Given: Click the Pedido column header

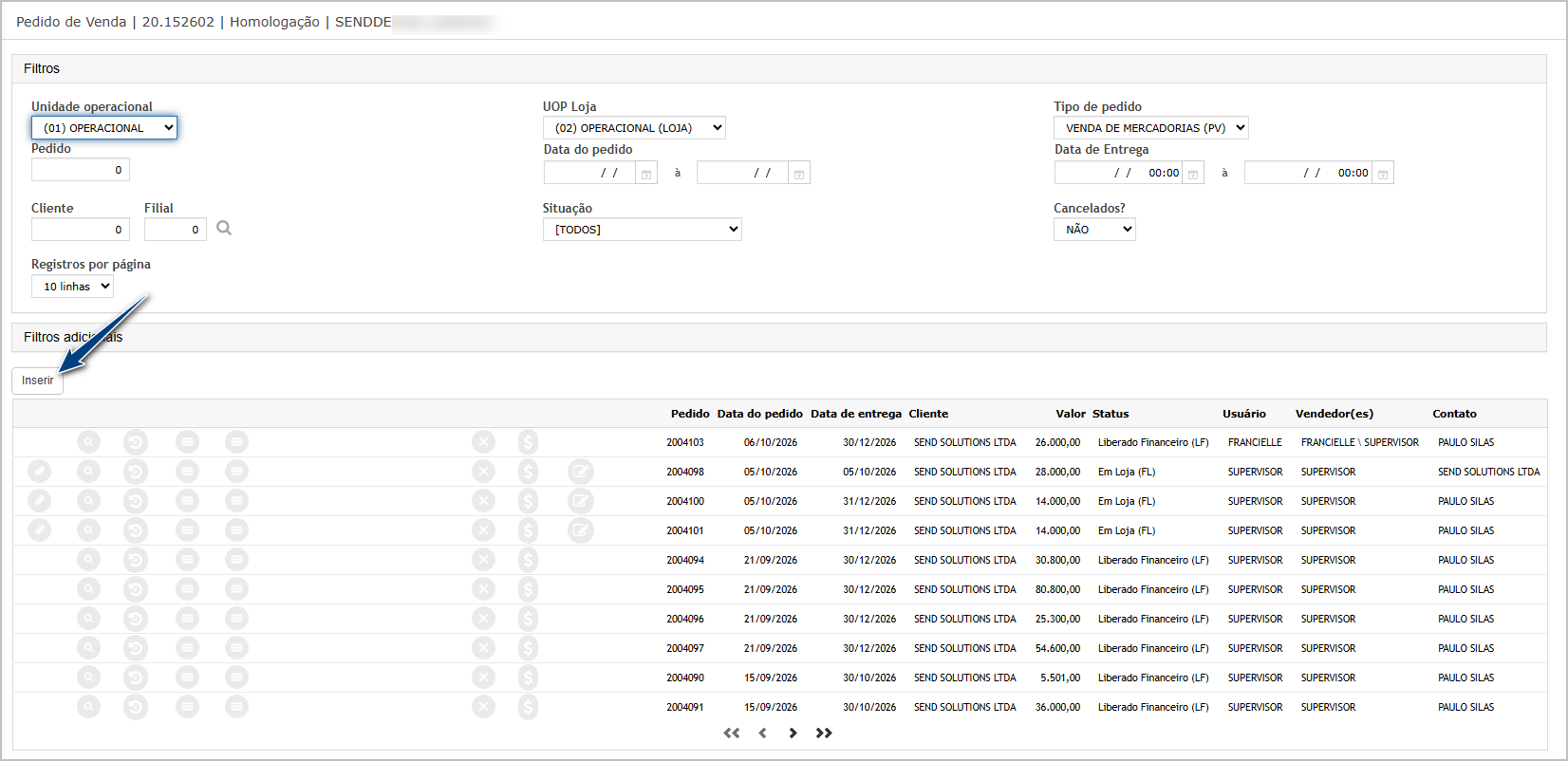Looking at the screenshot, I should [690, 414].
